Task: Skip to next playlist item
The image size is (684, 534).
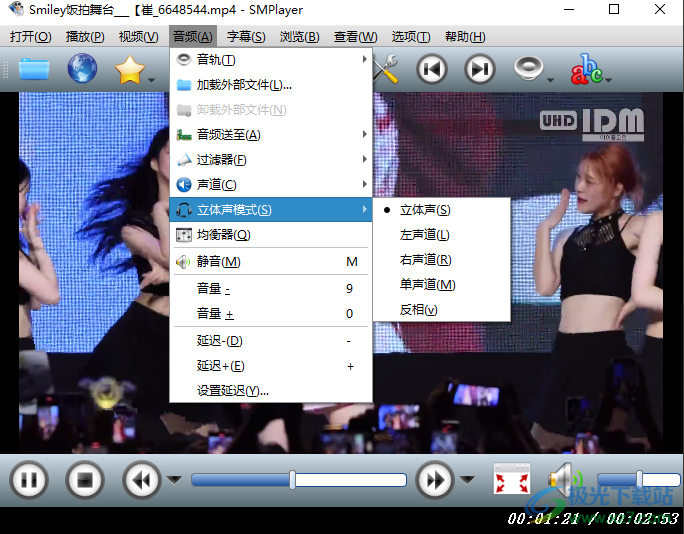Action: pyautogui.click(x=481, y=69)
